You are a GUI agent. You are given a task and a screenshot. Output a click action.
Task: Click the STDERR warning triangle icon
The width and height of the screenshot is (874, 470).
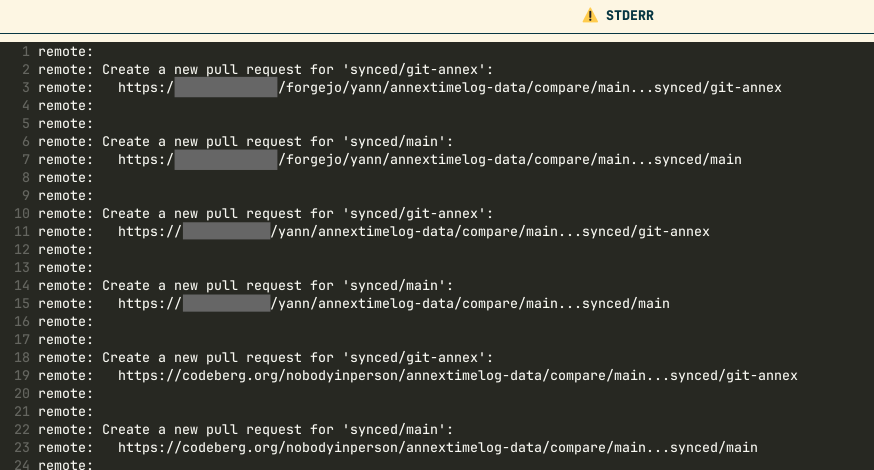[590, 16]
